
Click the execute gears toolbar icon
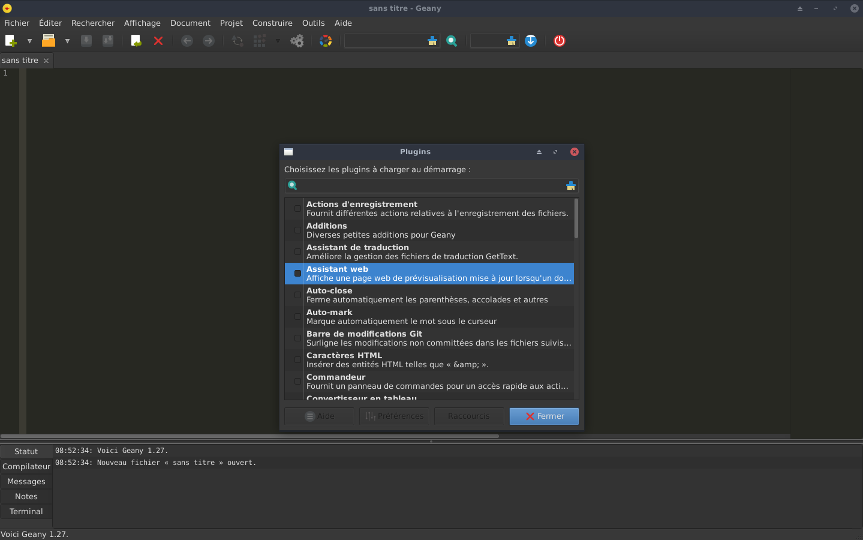(297, 41)
